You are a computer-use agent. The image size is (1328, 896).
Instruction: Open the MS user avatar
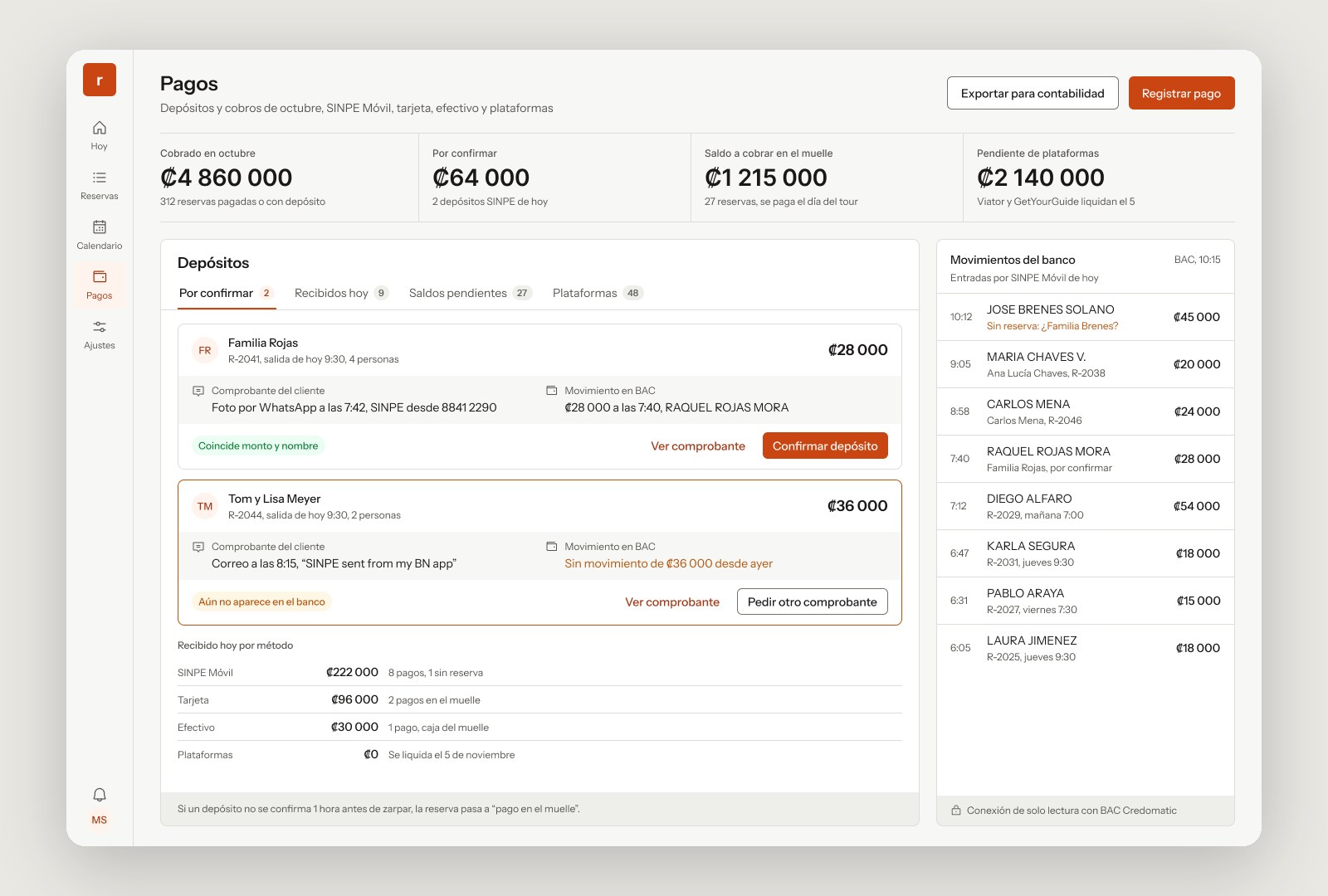pyautogui.click(x=100, y=820)
